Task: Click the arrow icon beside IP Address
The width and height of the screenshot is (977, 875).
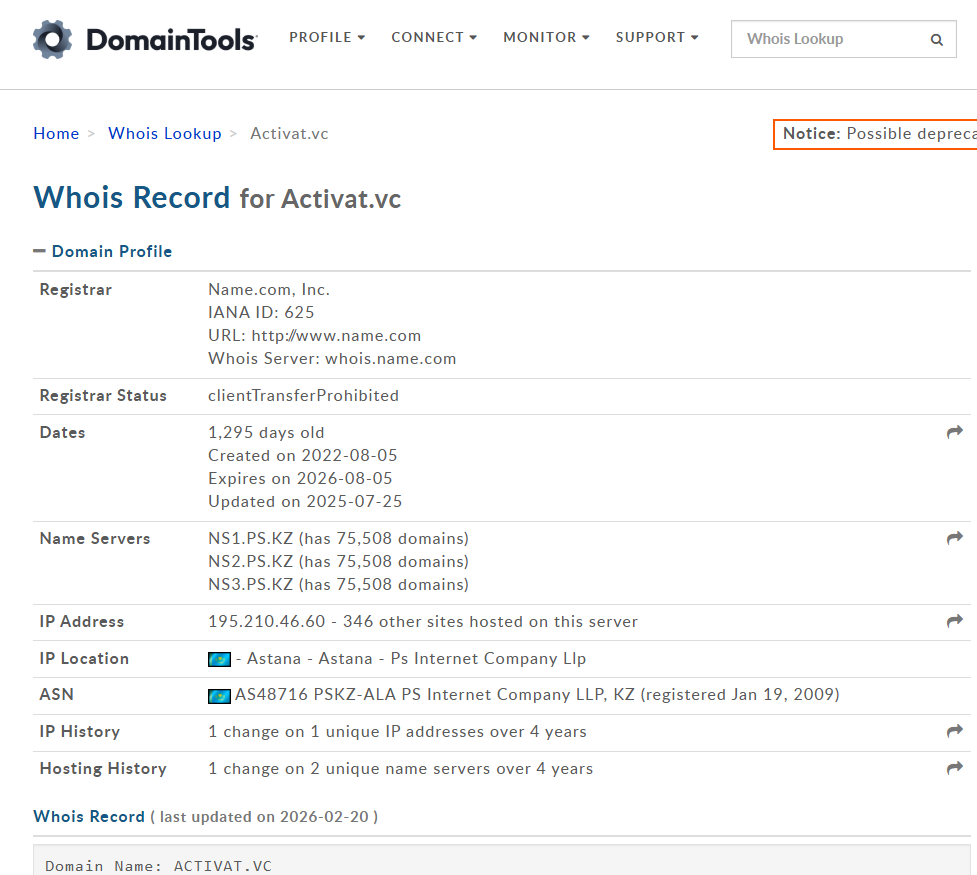Action: (954, 621)
